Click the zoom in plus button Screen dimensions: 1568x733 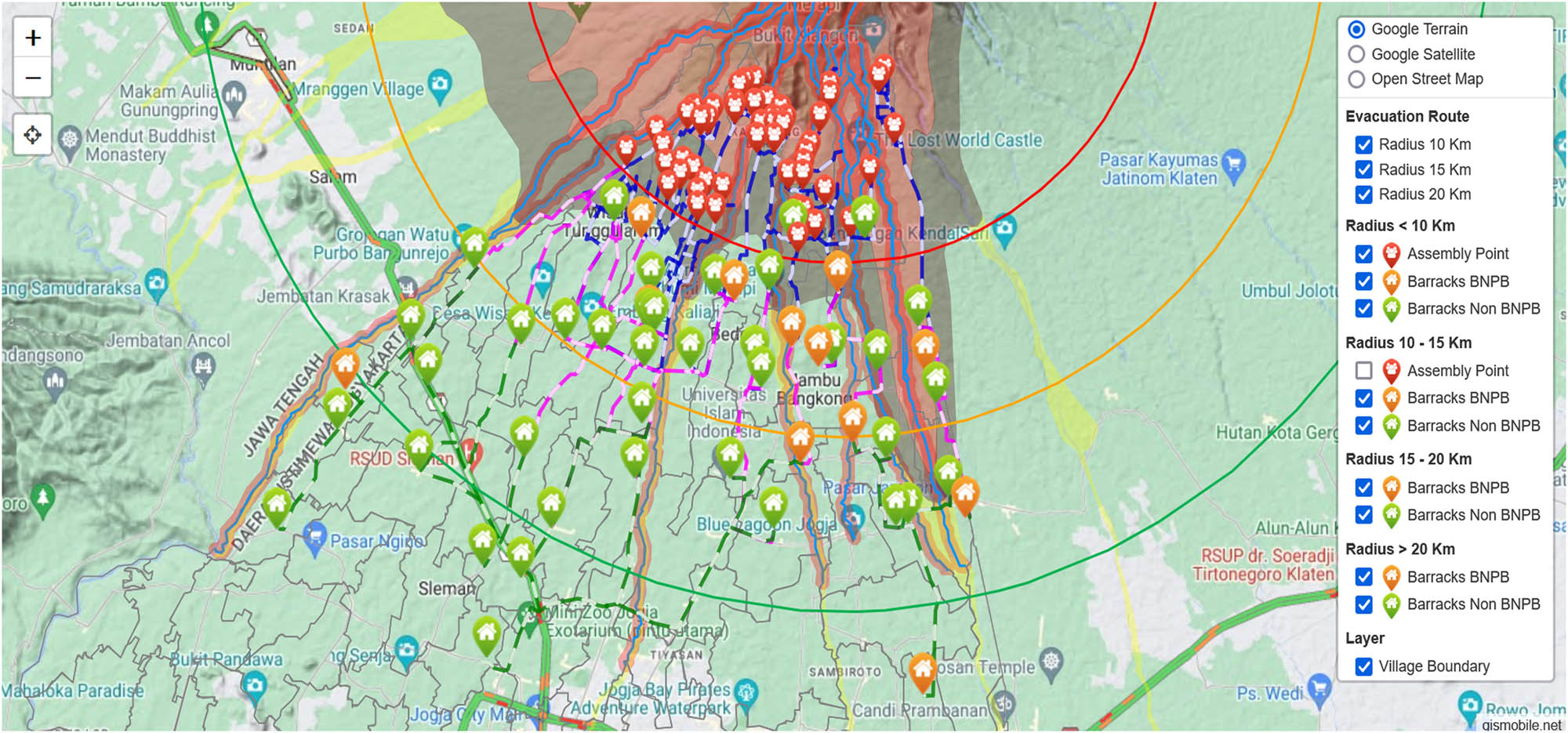(32, 38)
